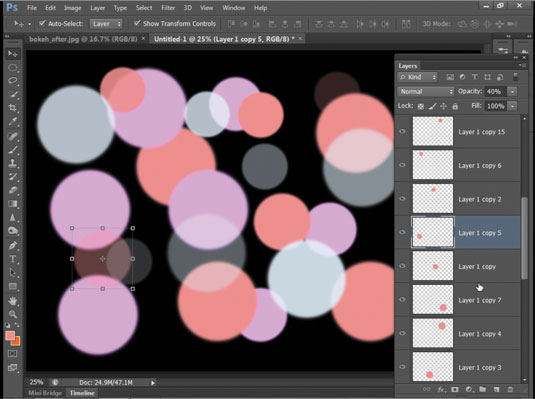
Task: Create a new group folder icon
Action: pos(482,389)
